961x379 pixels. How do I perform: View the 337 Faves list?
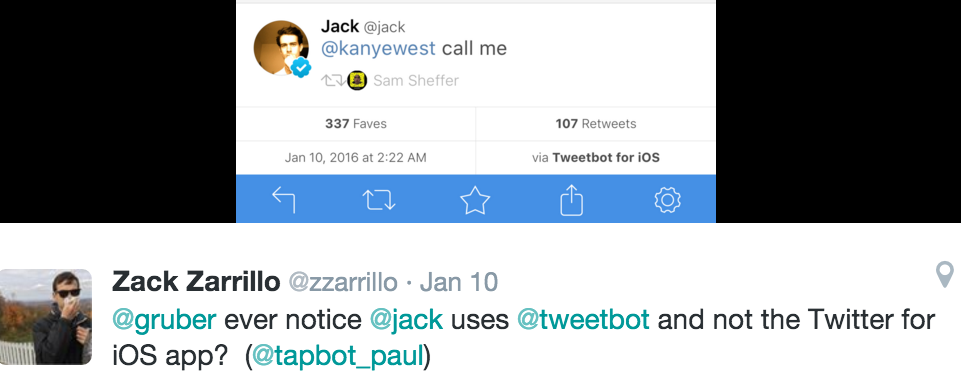(x=356, y=124)
